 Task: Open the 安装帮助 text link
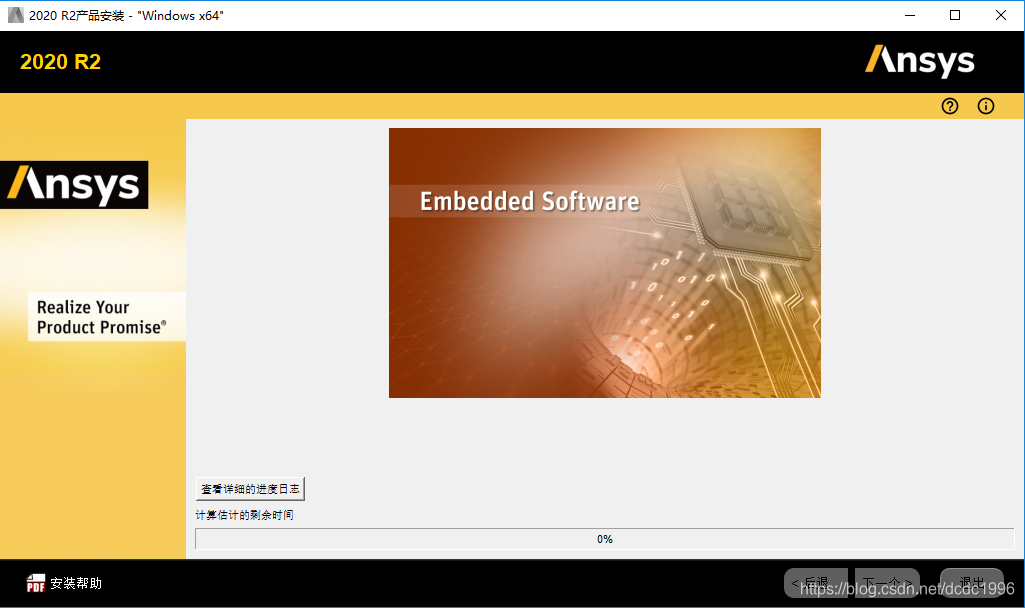(x=76, y=583)
